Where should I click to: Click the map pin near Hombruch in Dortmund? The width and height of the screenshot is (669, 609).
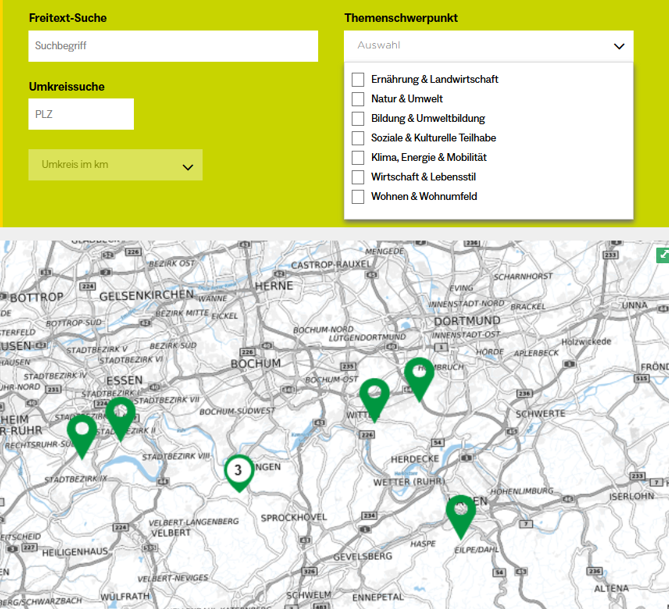419,379
